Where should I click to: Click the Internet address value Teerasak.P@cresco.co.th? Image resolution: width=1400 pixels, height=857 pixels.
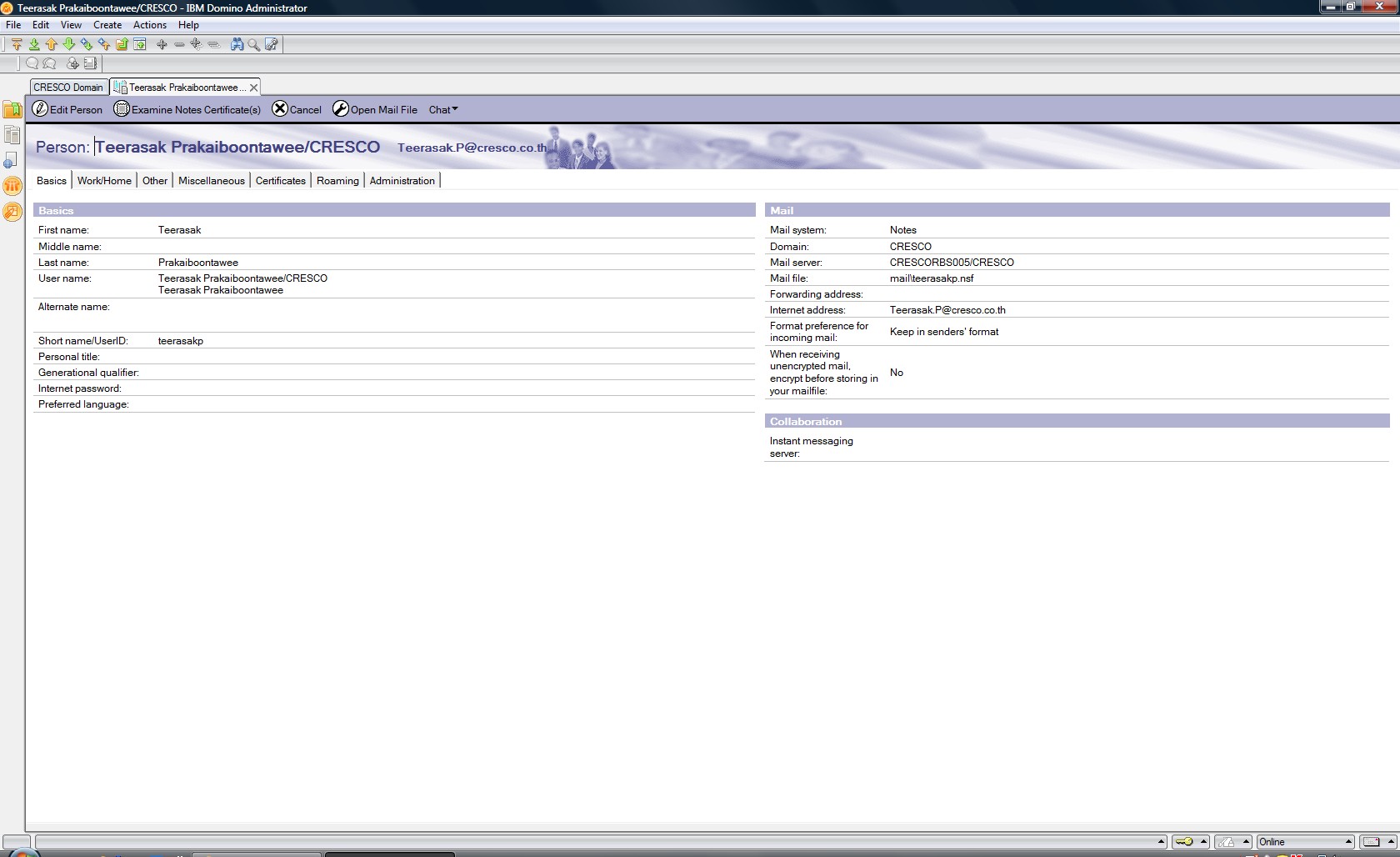click(x=947, y=310)
